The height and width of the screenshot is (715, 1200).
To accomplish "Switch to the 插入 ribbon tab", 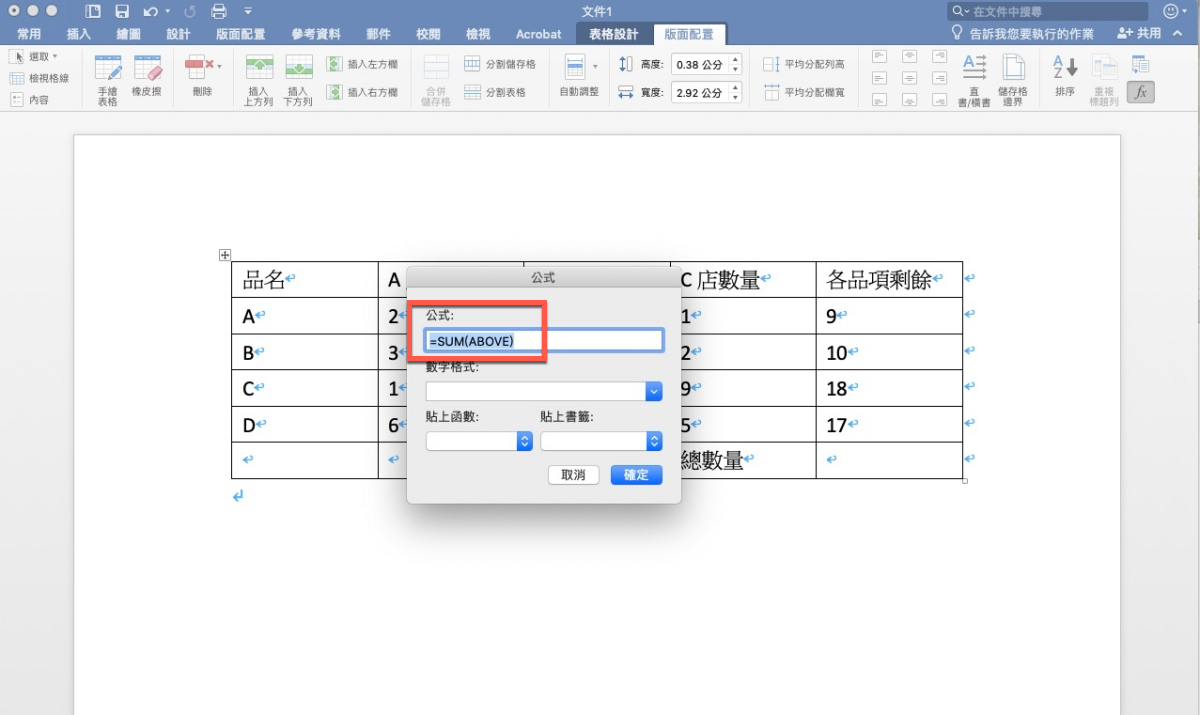I will [x=78, y=34].
